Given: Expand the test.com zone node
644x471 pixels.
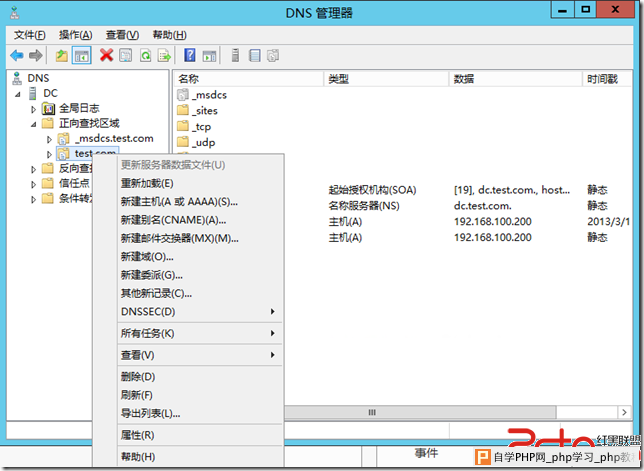Looking at the screenshot, I should (x=49, y=154).
